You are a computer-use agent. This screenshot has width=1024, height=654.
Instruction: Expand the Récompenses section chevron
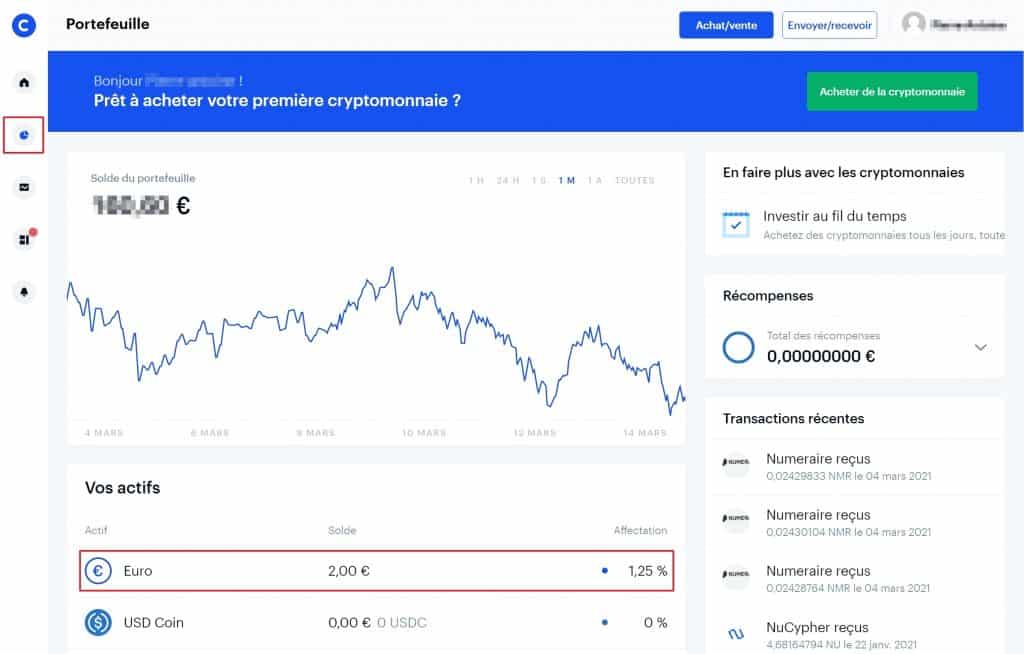(x=980, y=347)
